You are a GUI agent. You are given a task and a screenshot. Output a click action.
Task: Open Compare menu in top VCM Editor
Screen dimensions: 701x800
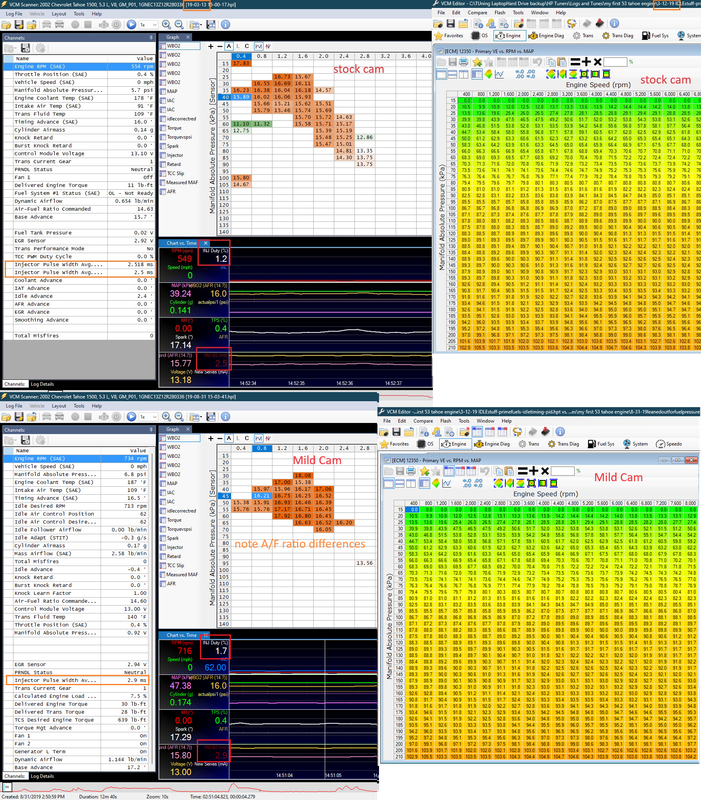(477, 12)
